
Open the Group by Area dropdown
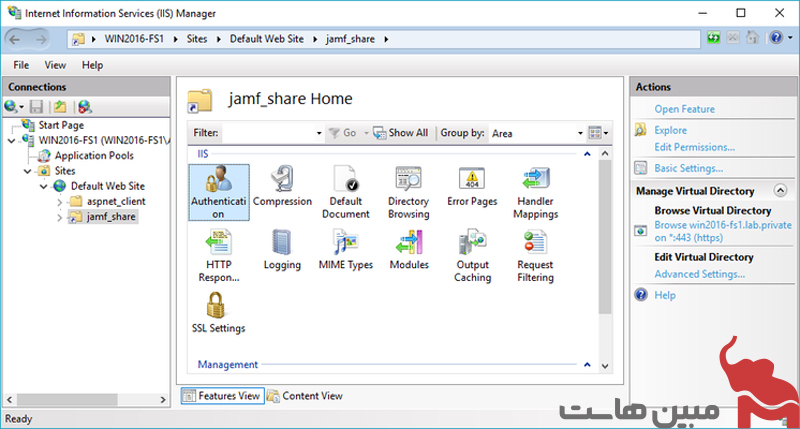pyautogui.click(x=580, y=133)
